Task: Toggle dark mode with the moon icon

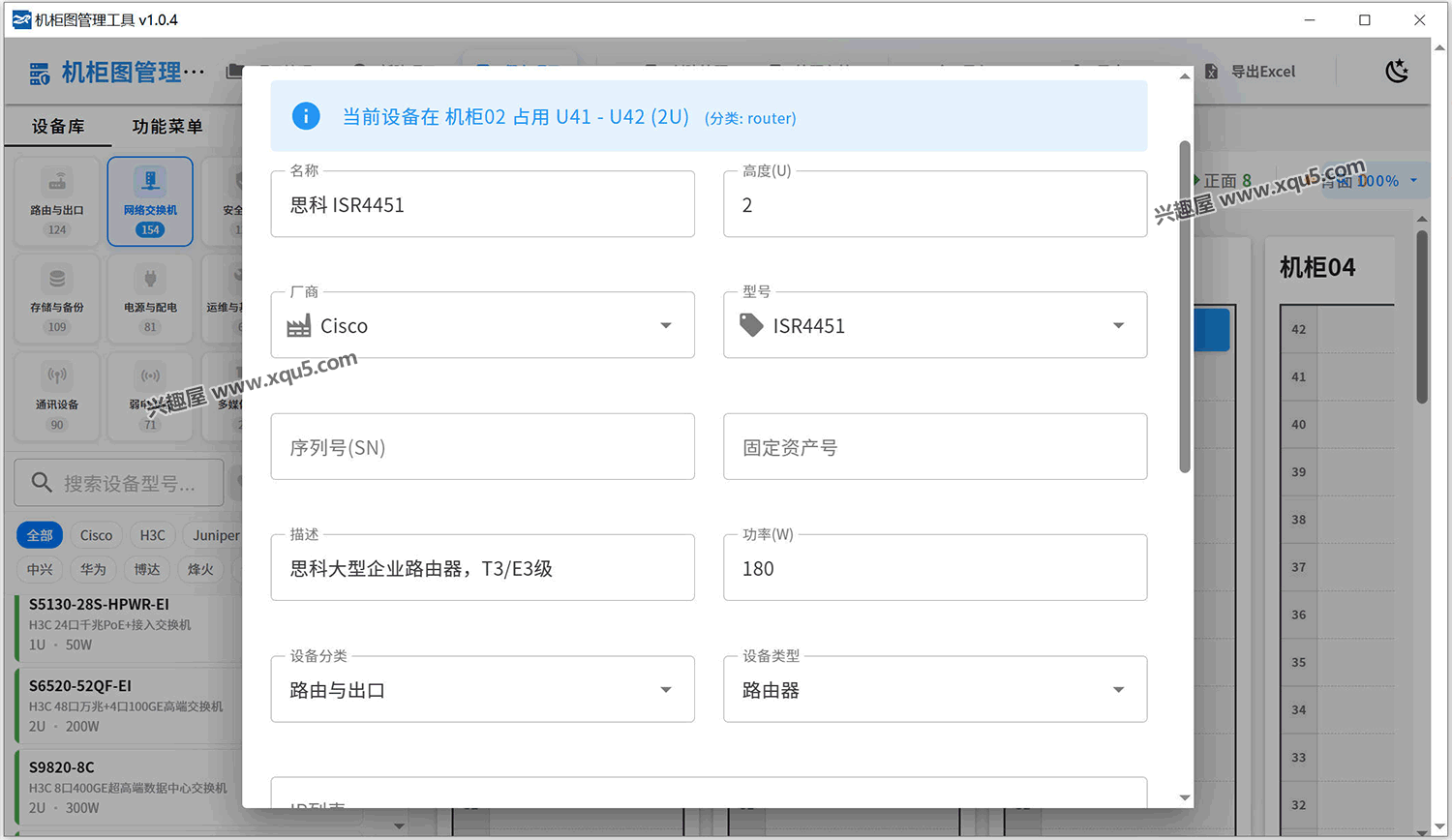Action: point(1397,71)
